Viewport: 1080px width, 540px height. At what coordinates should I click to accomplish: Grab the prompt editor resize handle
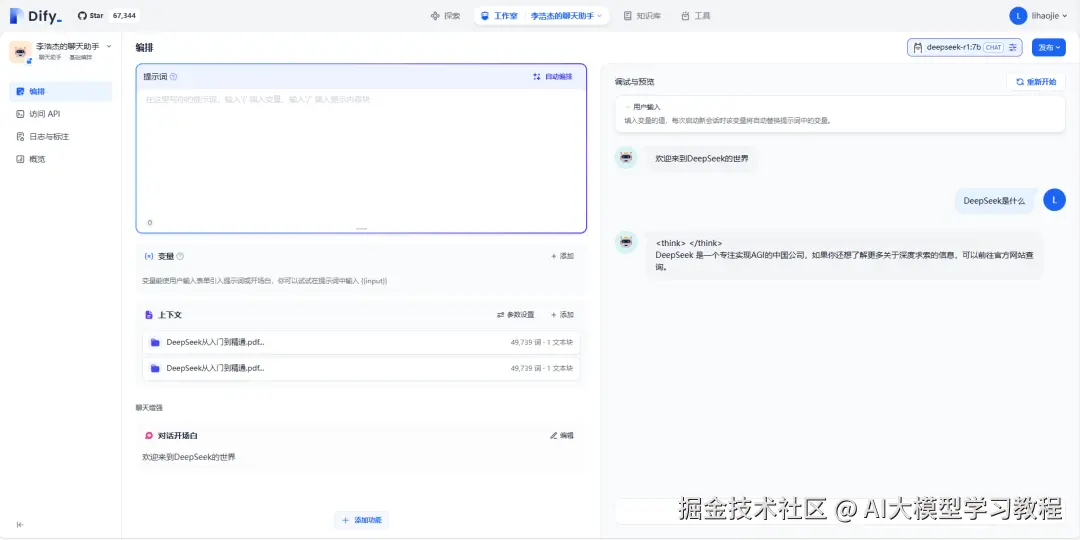[362, 229]
